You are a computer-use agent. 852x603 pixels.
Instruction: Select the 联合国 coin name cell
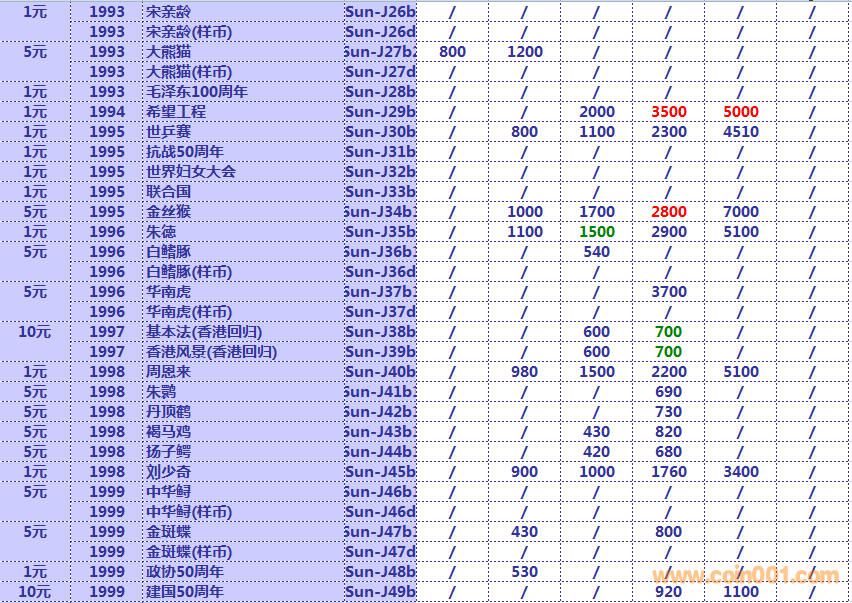pyautogui.click(x=168, y=192)
